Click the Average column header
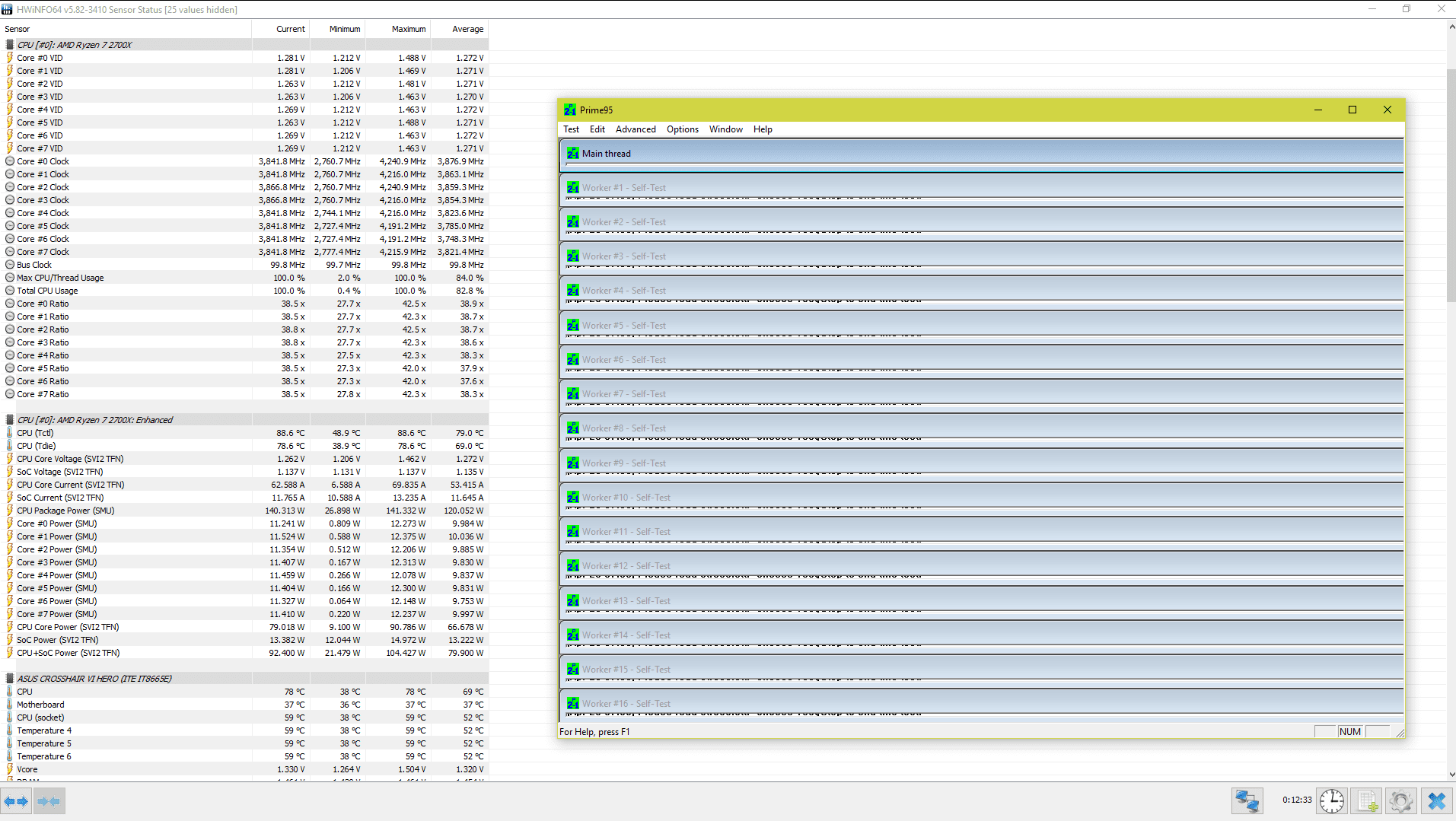Screen dimensions: 1456x821 pos(460,29)
